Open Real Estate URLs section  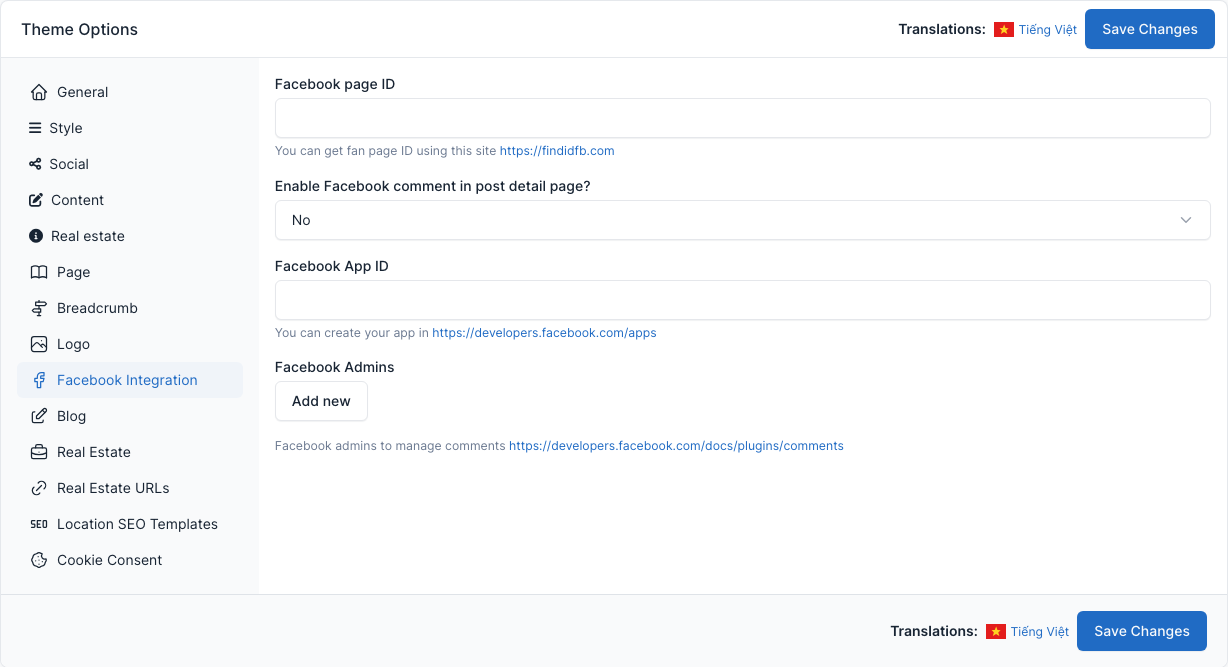130,488
